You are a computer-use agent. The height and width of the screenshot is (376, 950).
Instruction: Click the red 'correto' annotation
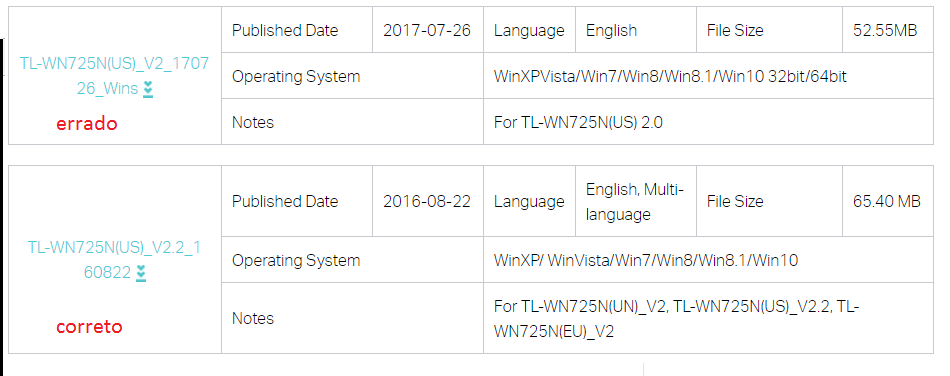point(89,326)
